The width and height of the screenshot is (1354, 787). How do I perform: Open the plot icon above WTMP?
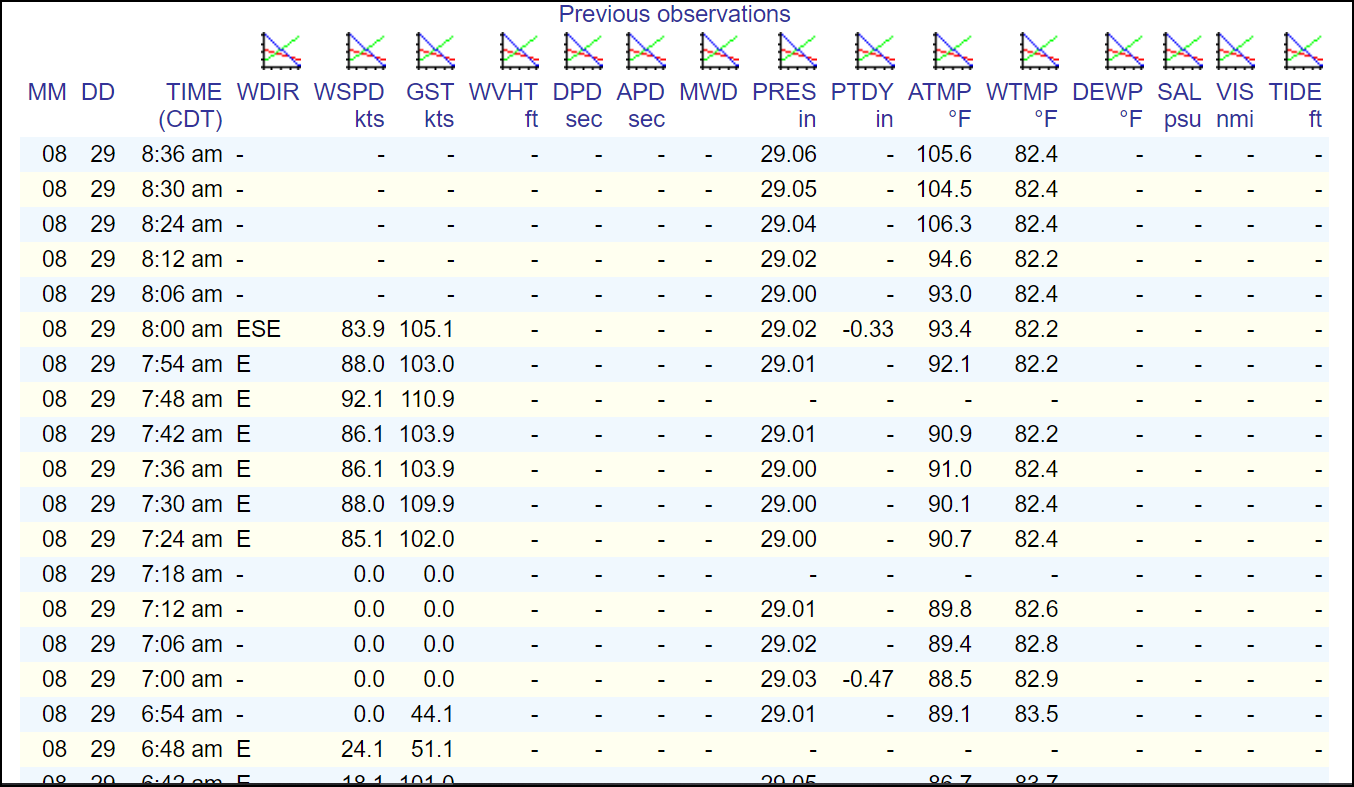tap(1039, 50)
